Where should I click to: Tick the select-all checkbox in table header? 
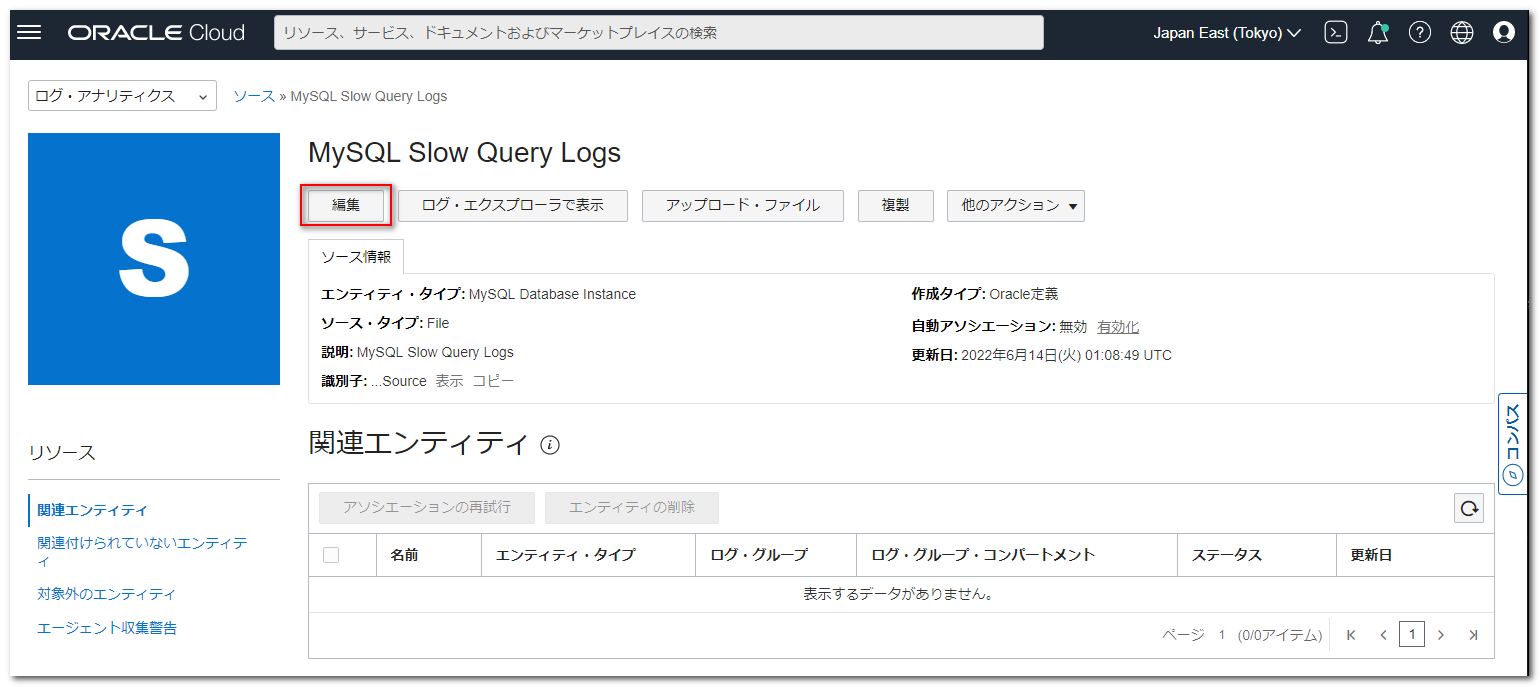(x=331, y=555)
